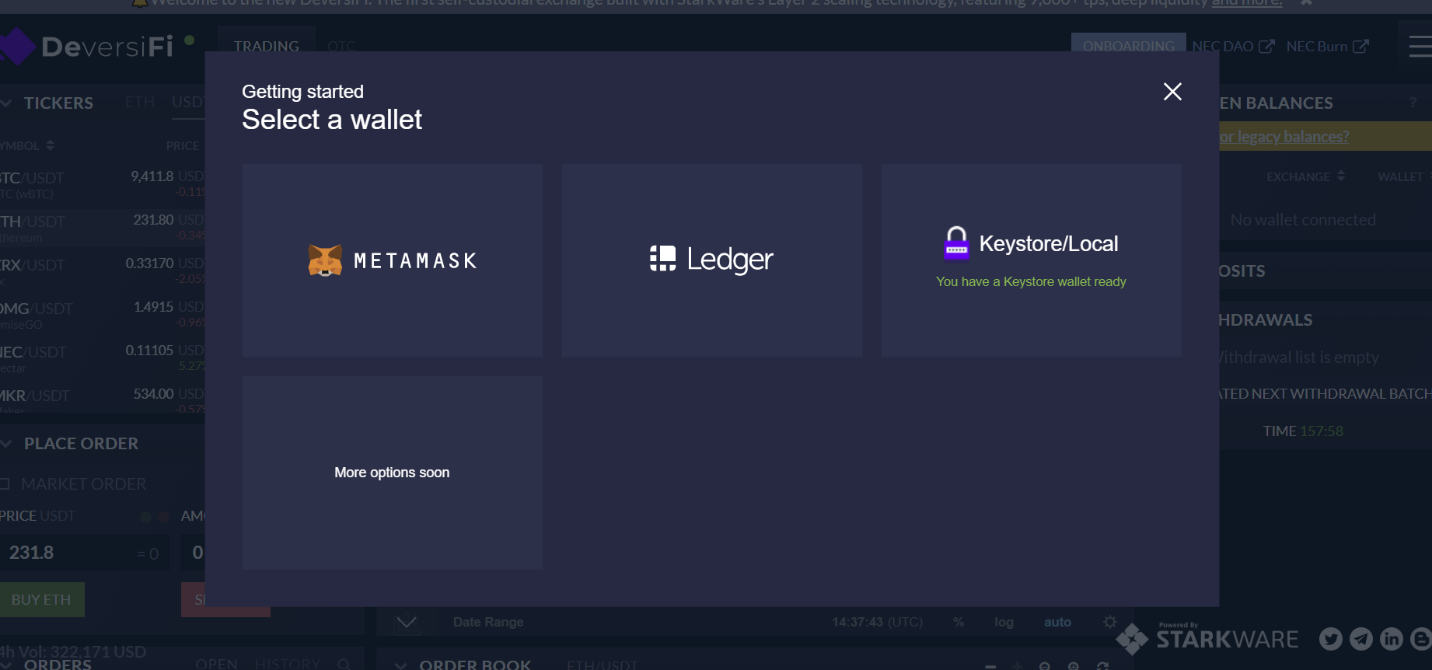Image resolution: width=1432 pixels, height=670 pixels.
Task: Choose the MetaMask wallet option
Action: [392, 260]
